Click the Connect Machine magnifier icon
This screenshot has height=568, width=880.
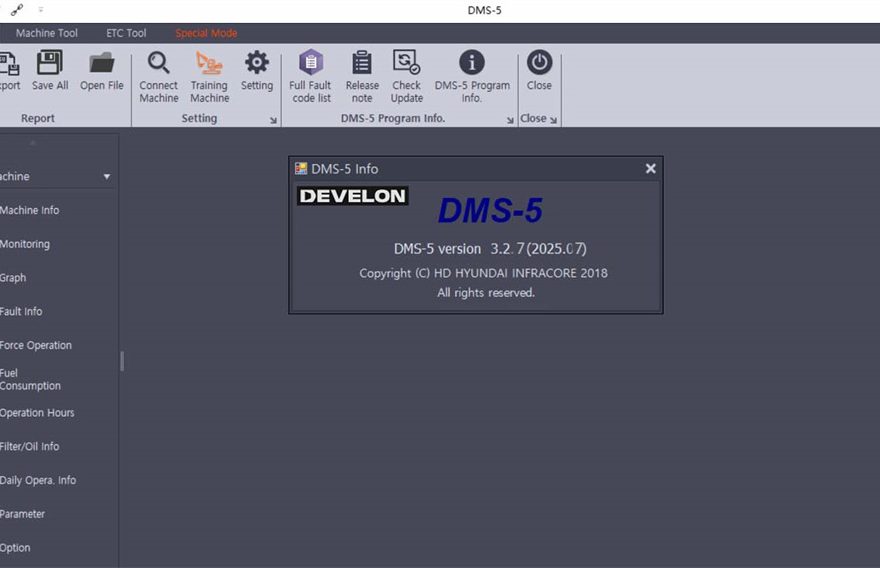point(158,64)
